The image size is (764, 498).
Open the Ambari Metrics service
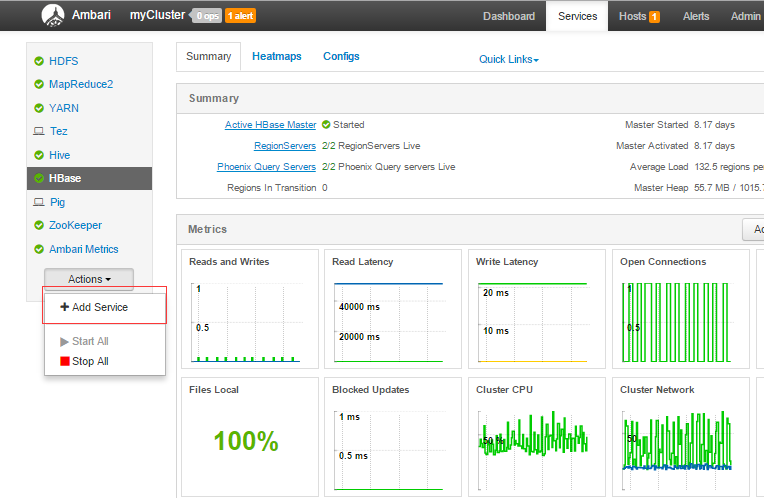coord(83,249)
